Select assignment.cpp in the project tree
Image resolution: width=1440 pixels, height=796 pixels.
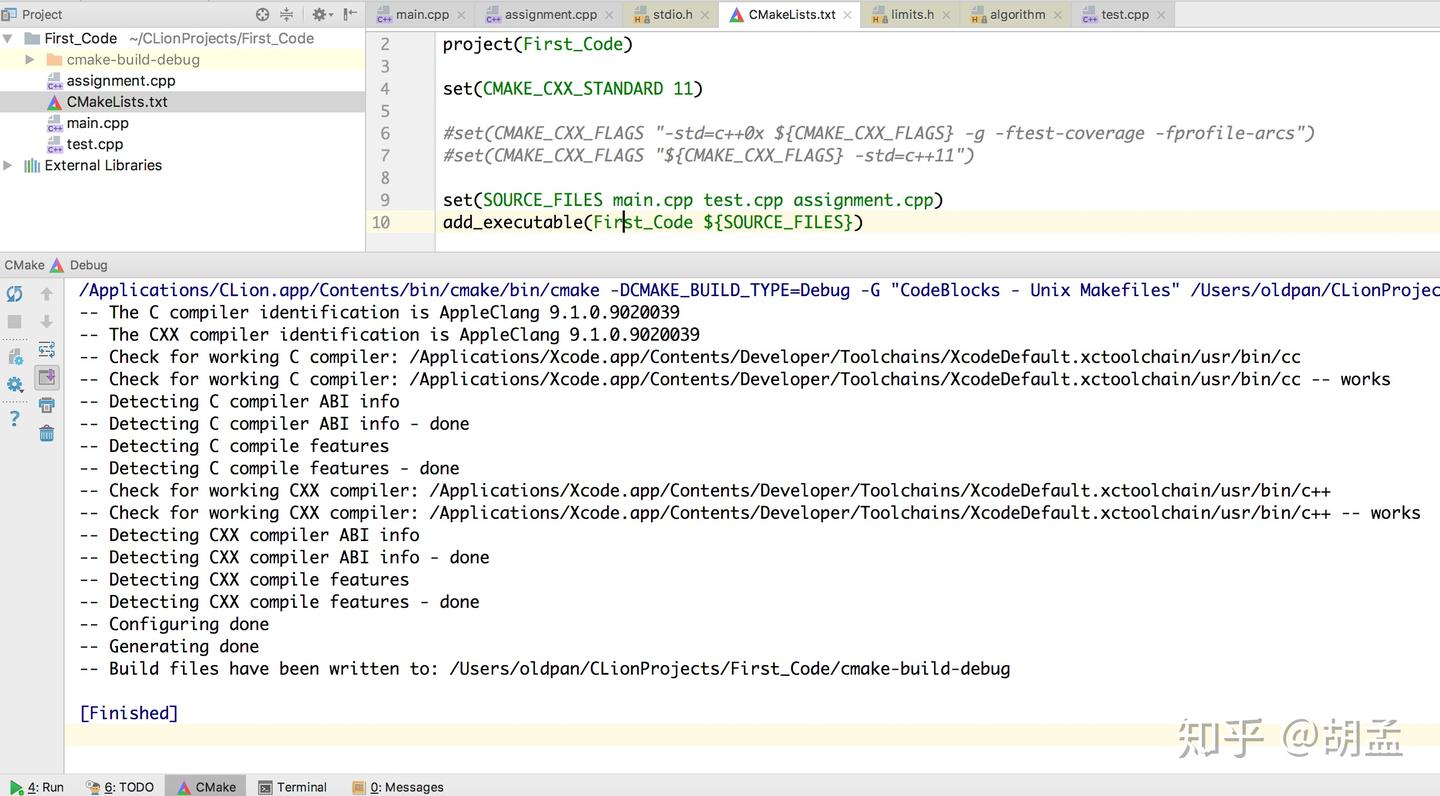[x=120, y=80]
